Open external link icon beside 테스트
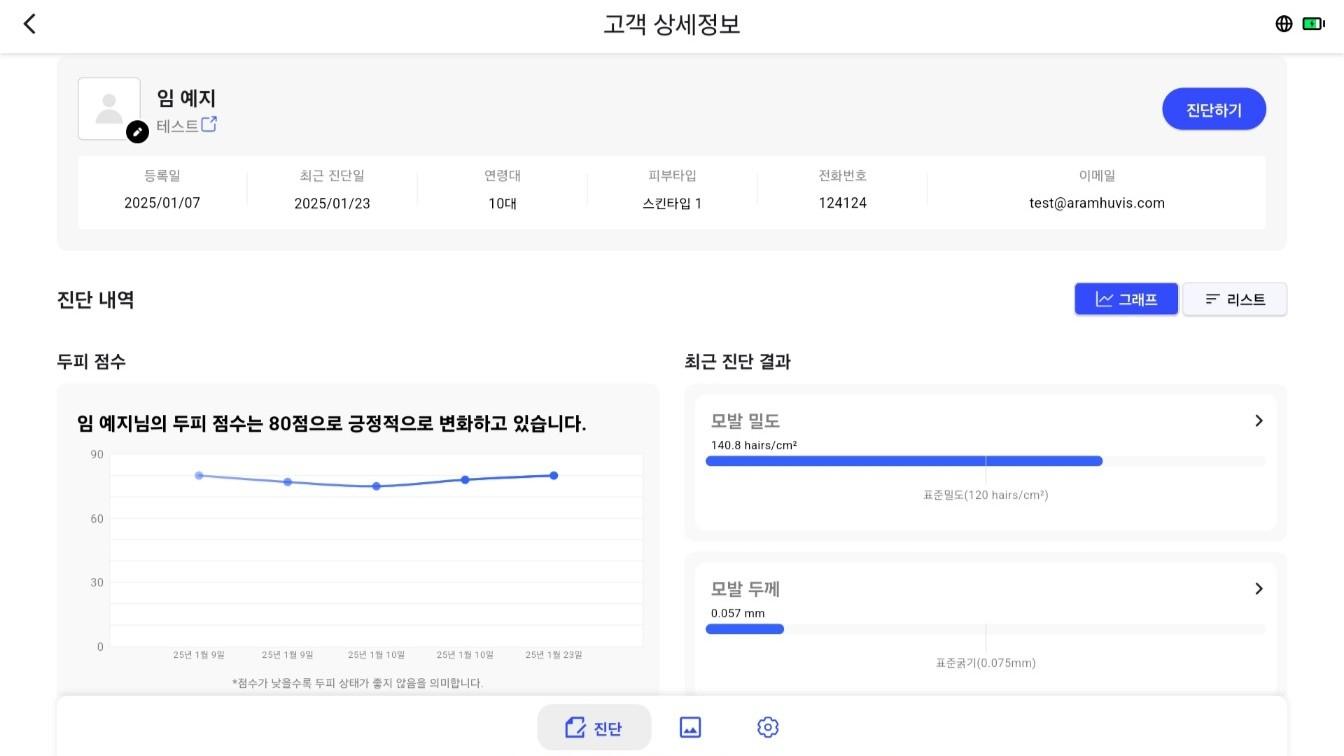The height and width of the screenshot is (756, 1344). [209, 125]
